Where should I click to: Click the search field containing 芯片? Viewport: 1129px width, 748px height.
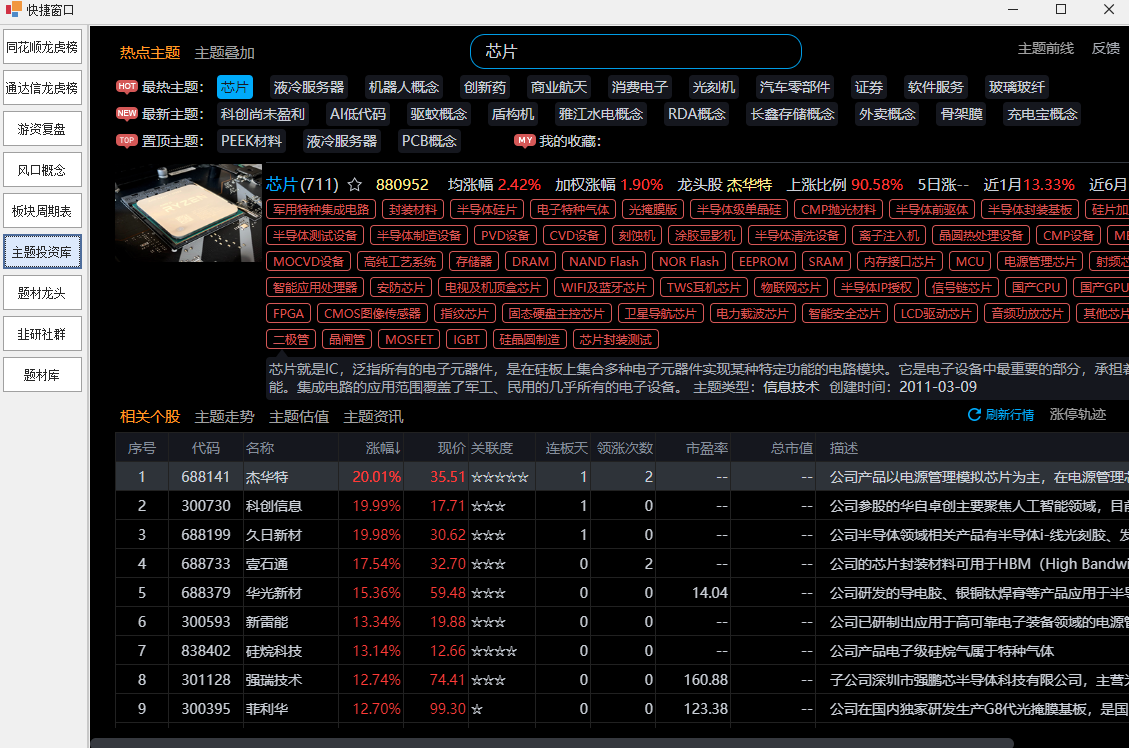coord(635,52)
